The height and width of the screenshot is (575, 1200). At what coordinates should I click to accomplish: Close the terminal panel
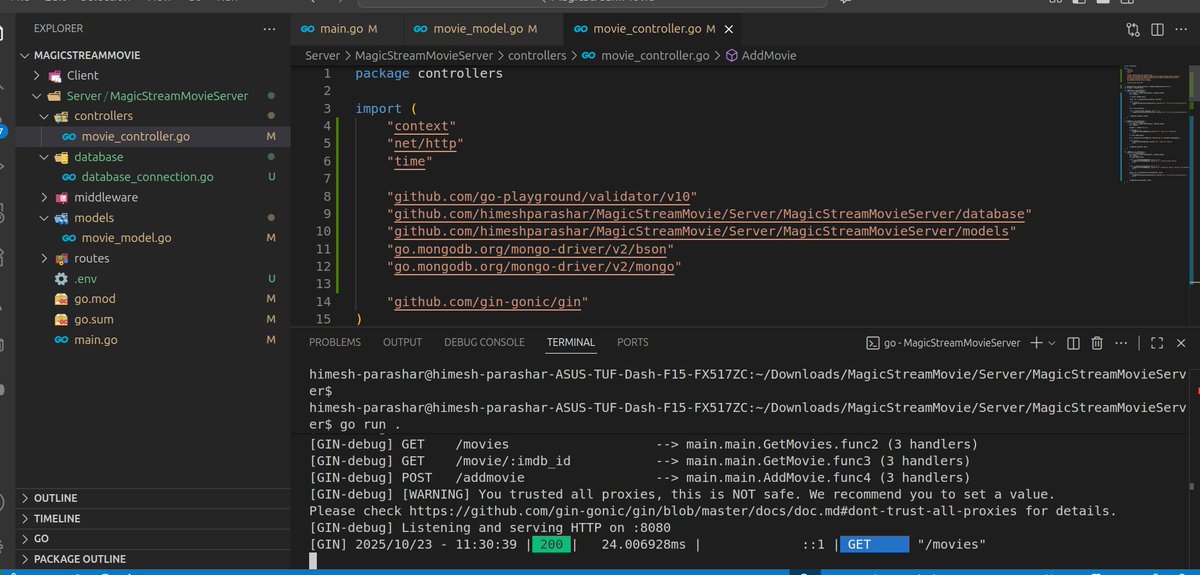[1179, 342]
